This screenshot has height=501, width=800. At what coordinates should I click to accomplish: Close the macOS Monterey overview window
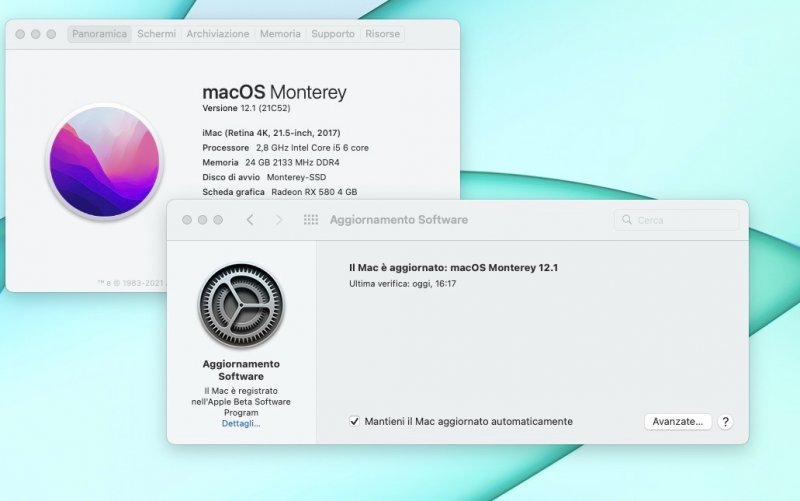20,34
